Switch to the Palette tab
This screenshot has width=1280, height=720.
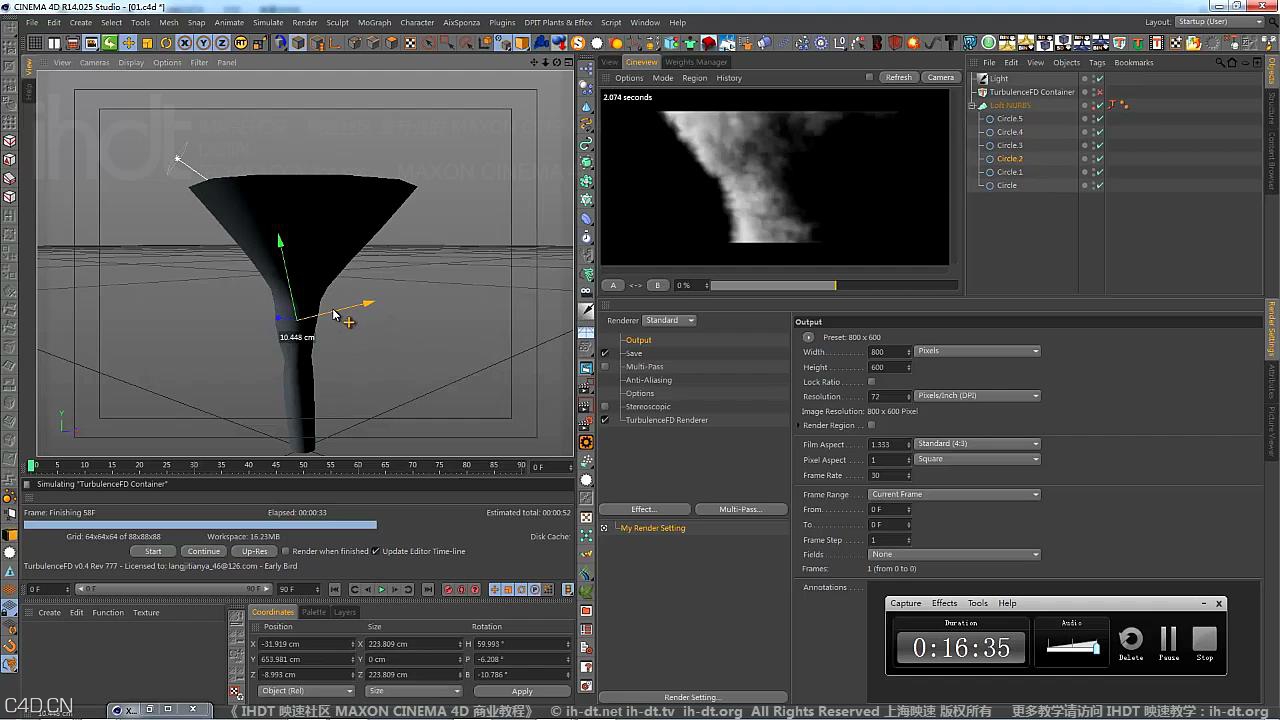[314, 612]
